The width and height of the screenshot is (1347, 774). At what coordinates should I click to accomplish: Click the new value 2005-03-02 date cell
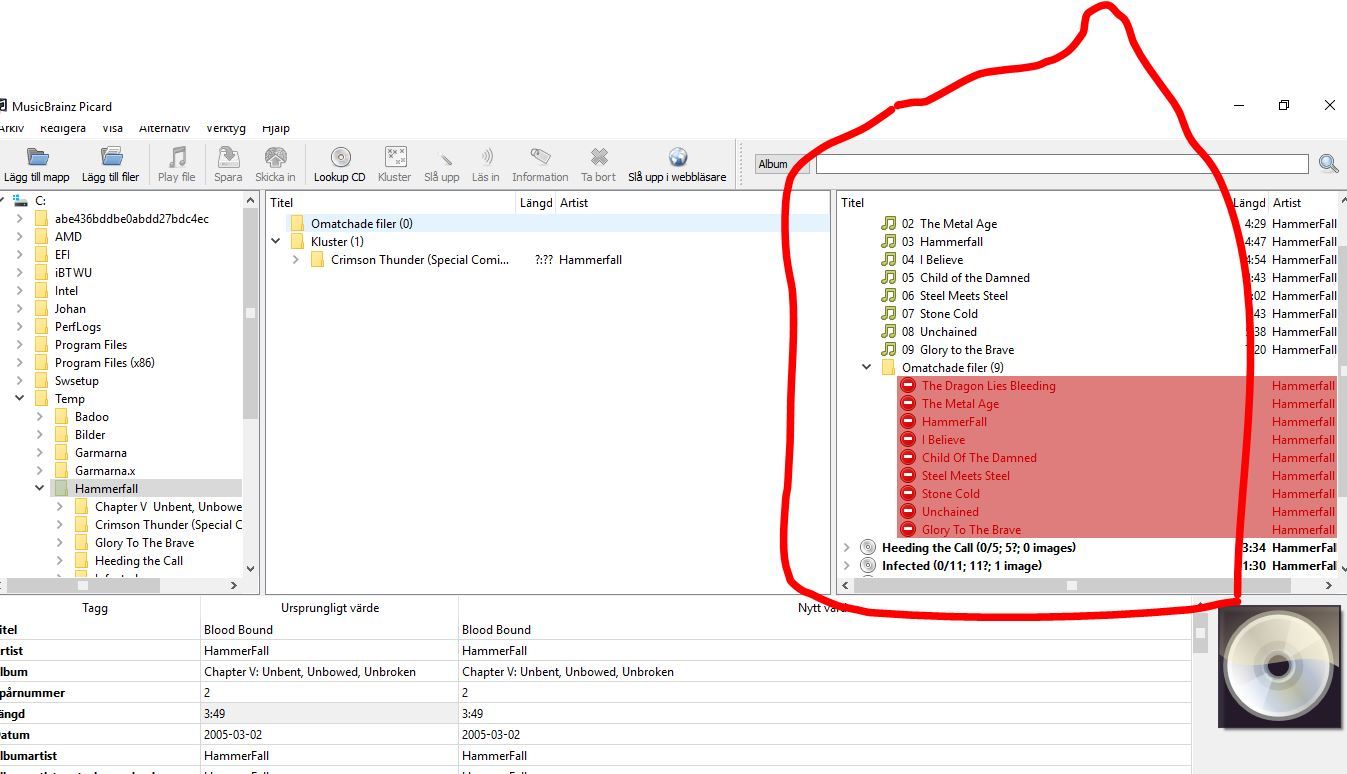[x=825, y=735]
